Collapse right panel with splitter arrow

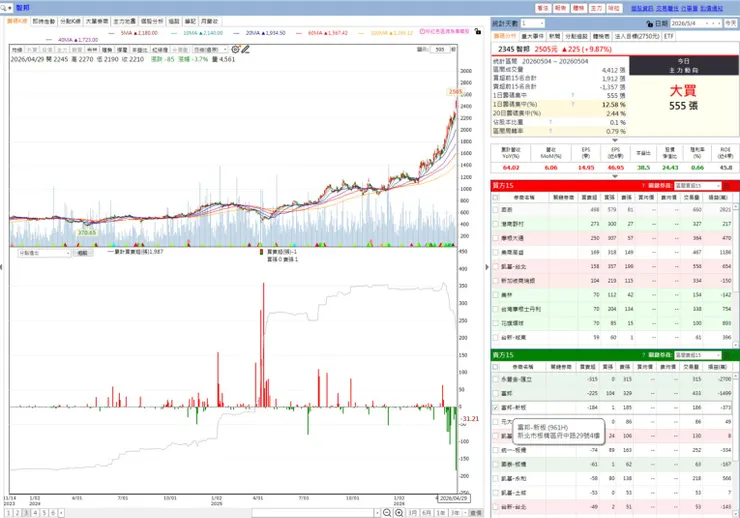coord(487,267)
